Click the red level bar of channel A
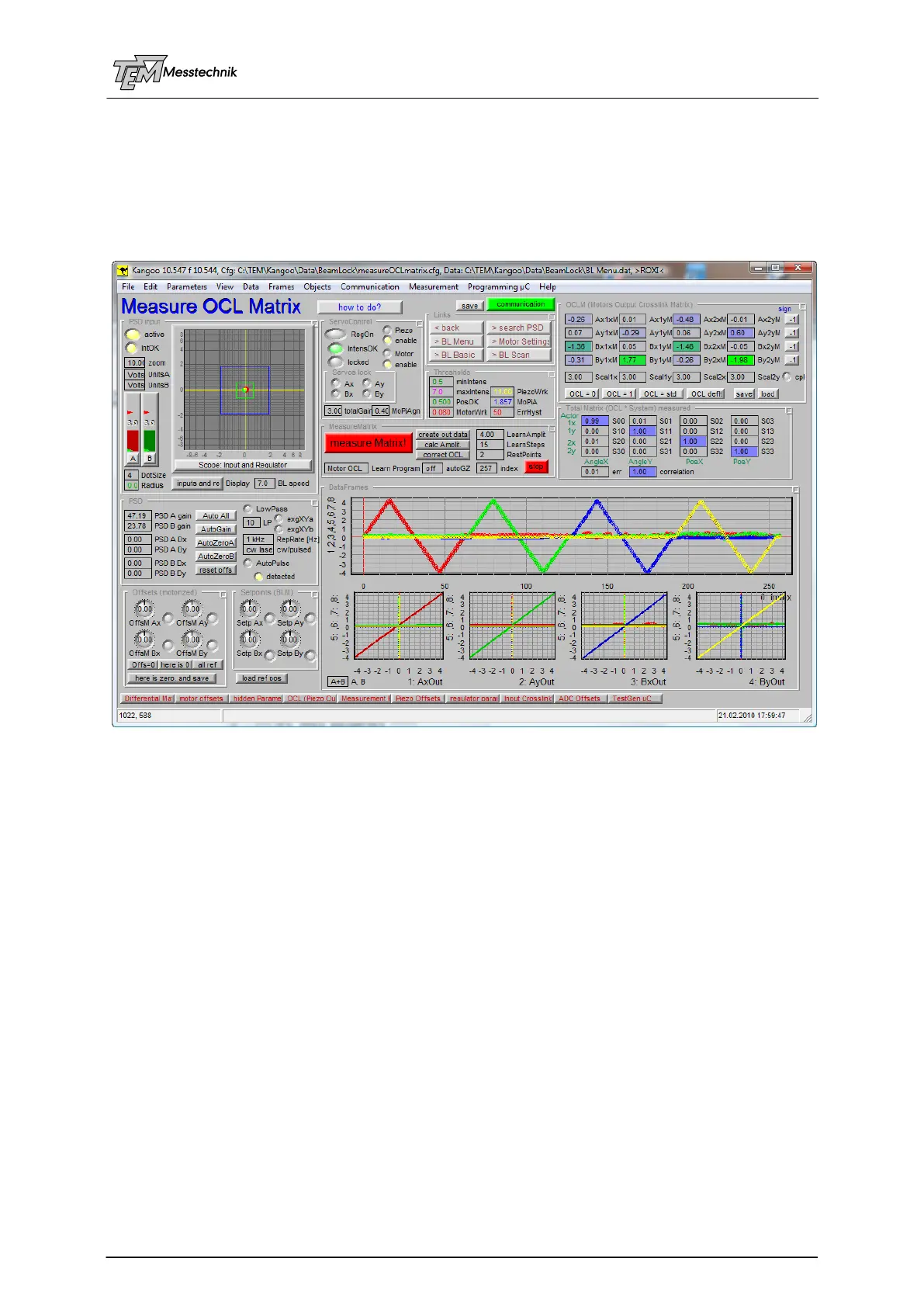The width and height of the screenshot is (924, 1307). pos(133,441)
